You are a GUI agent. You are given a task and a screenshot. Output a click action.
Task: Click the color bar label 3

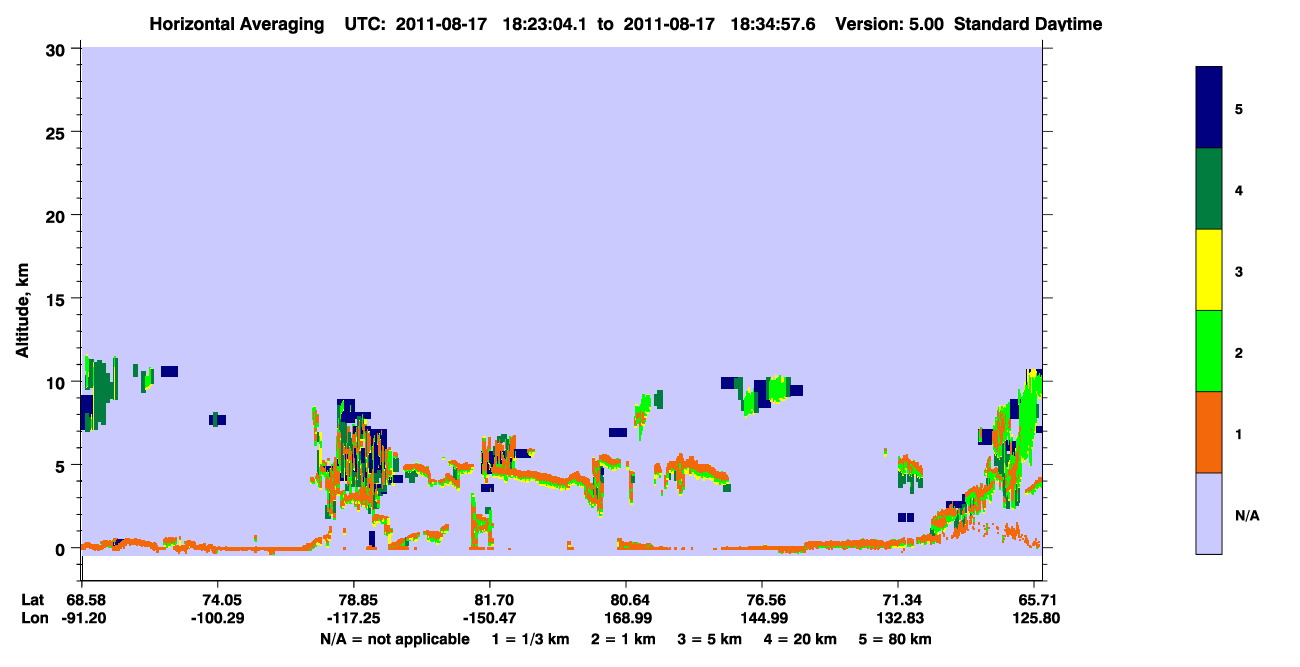pyautogui.click(x=1239, y=271)
